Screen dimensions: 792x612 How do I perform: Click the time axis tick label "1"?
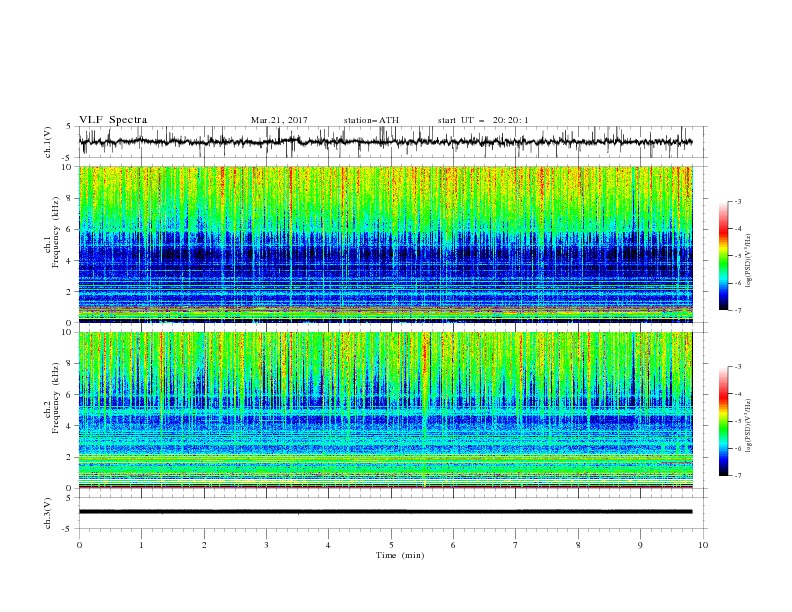[141, 545]
